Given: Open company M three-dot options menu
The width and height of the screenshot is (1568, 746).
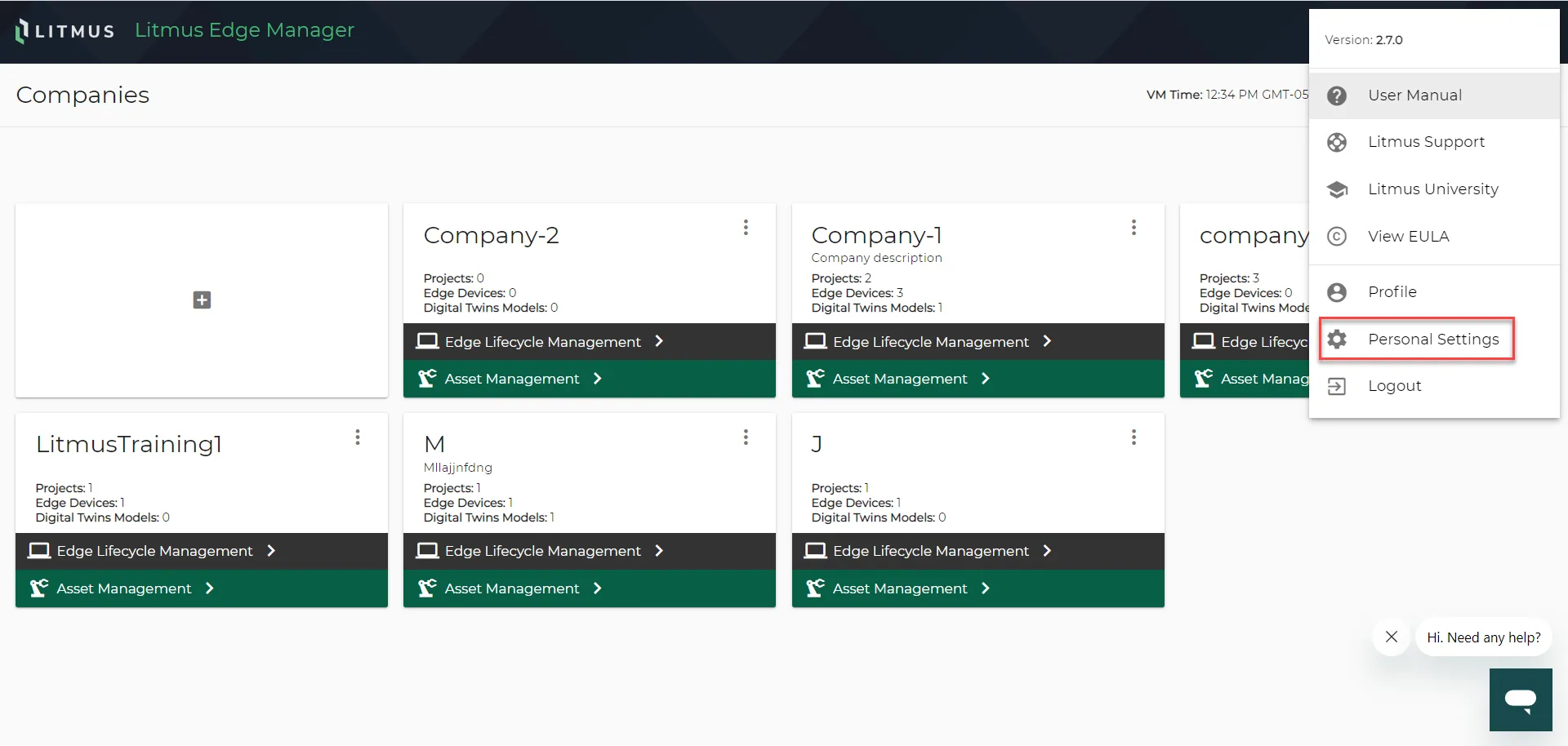Looking at the screenshot, I should pyautogui.click(x=746, y=437).
